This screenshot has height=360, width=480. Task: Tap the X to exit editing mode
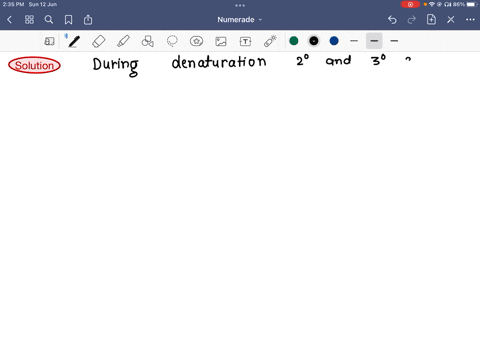click(x=451, y=20)
